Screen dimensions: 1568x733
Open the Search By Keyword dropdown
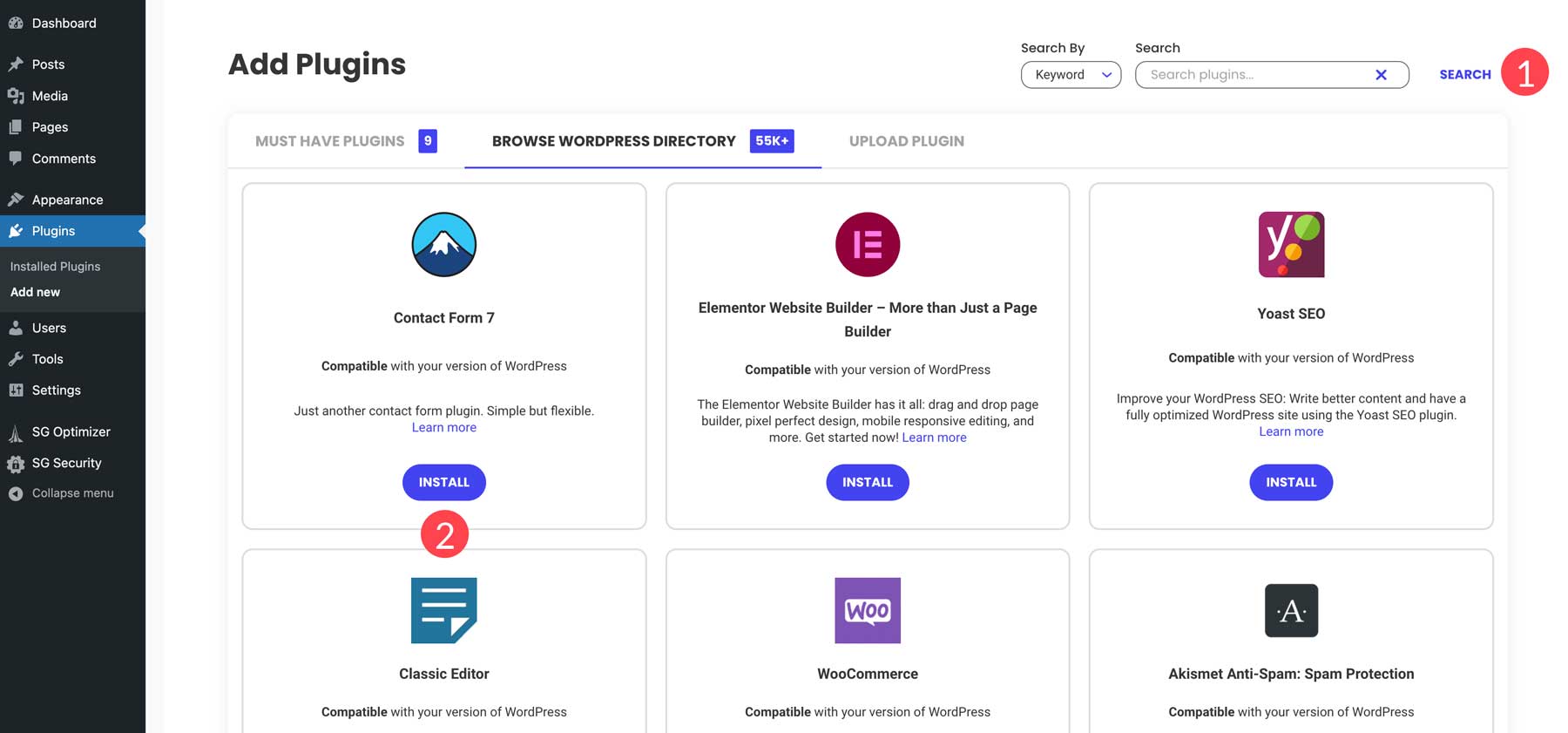coord(1070,75)
